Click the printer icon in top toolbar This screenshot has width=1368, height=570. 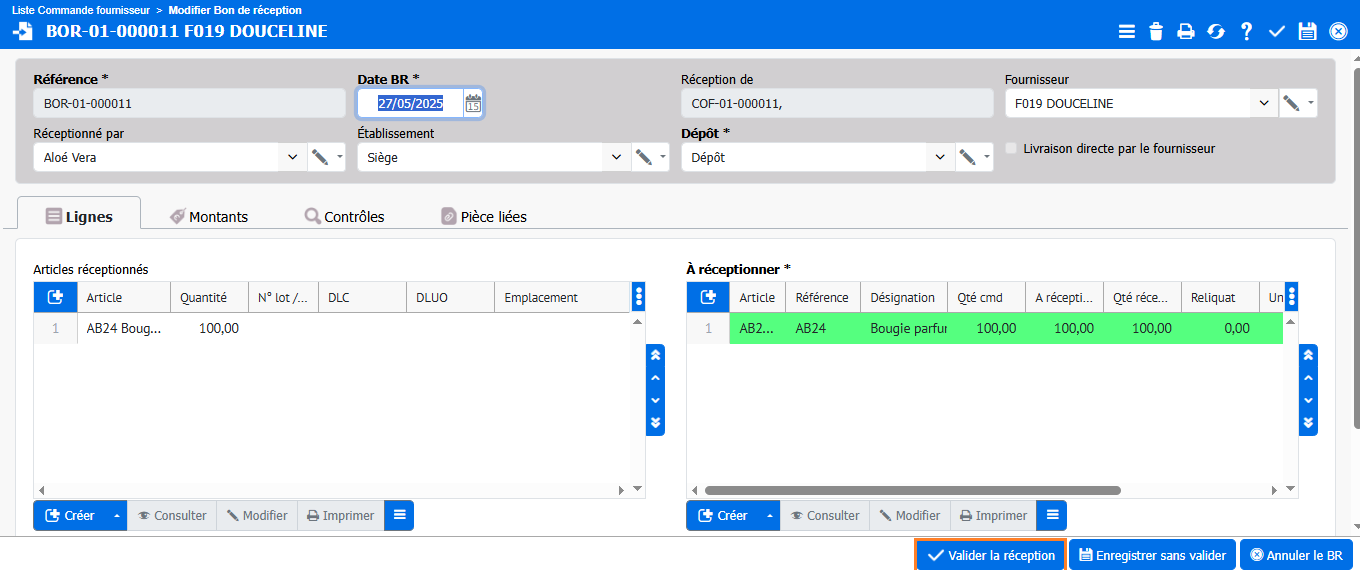[1186, 31]
